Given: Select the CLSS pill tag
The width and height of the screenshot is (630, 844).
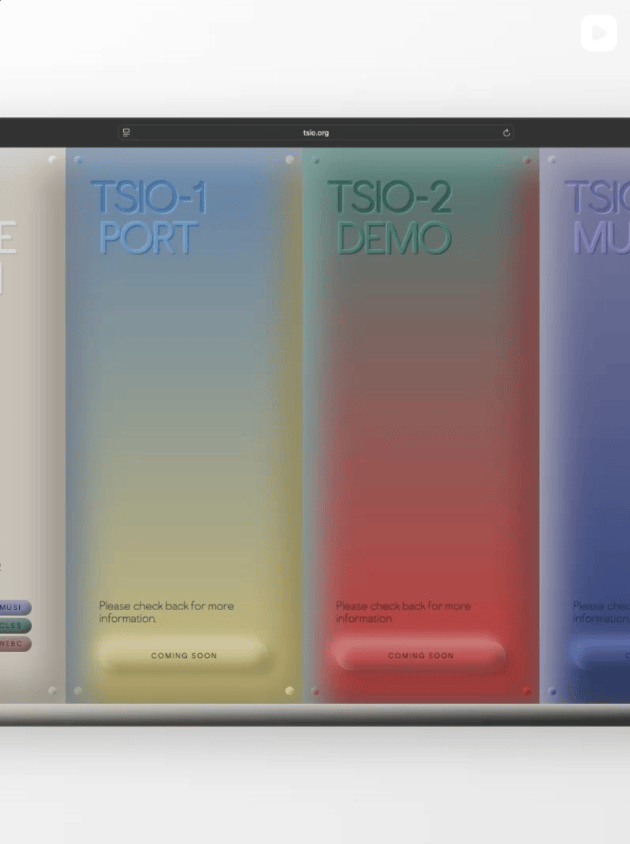Looking at the screenshot, I should click(14, 625).
